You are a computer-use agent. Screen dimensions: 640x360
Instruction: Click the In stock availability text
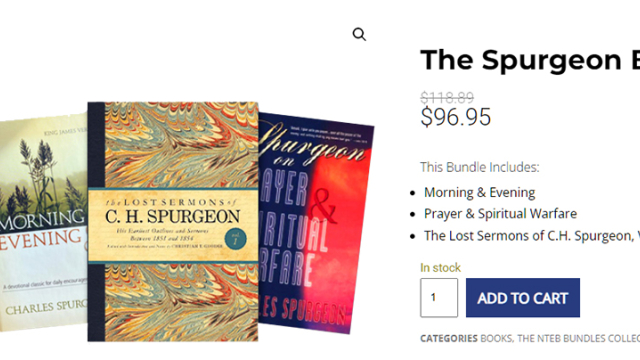[x=440, y=268]
